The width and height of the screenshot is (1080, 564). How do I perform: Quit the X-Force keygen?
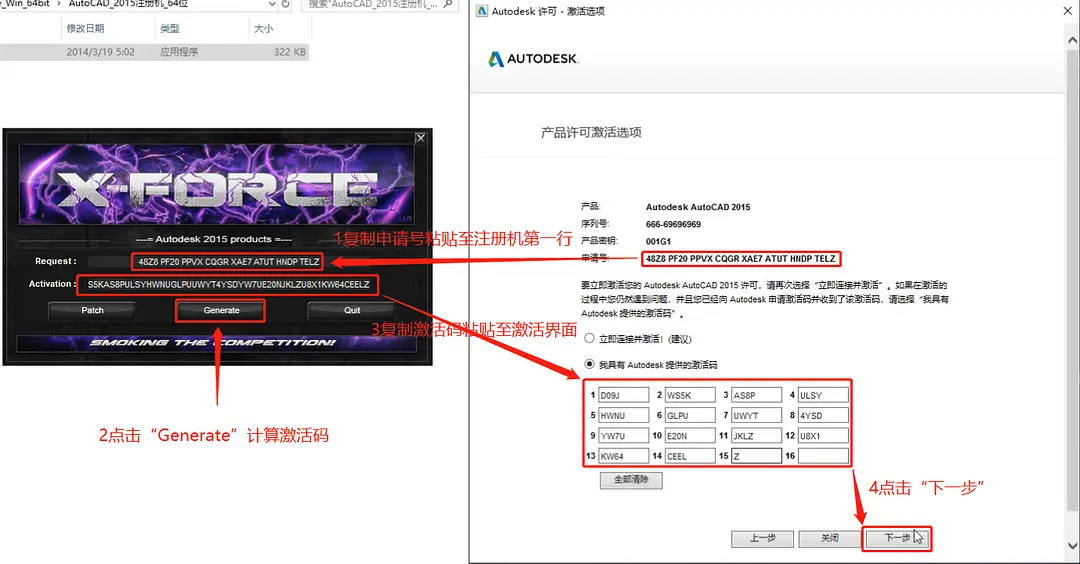[352, 311]
